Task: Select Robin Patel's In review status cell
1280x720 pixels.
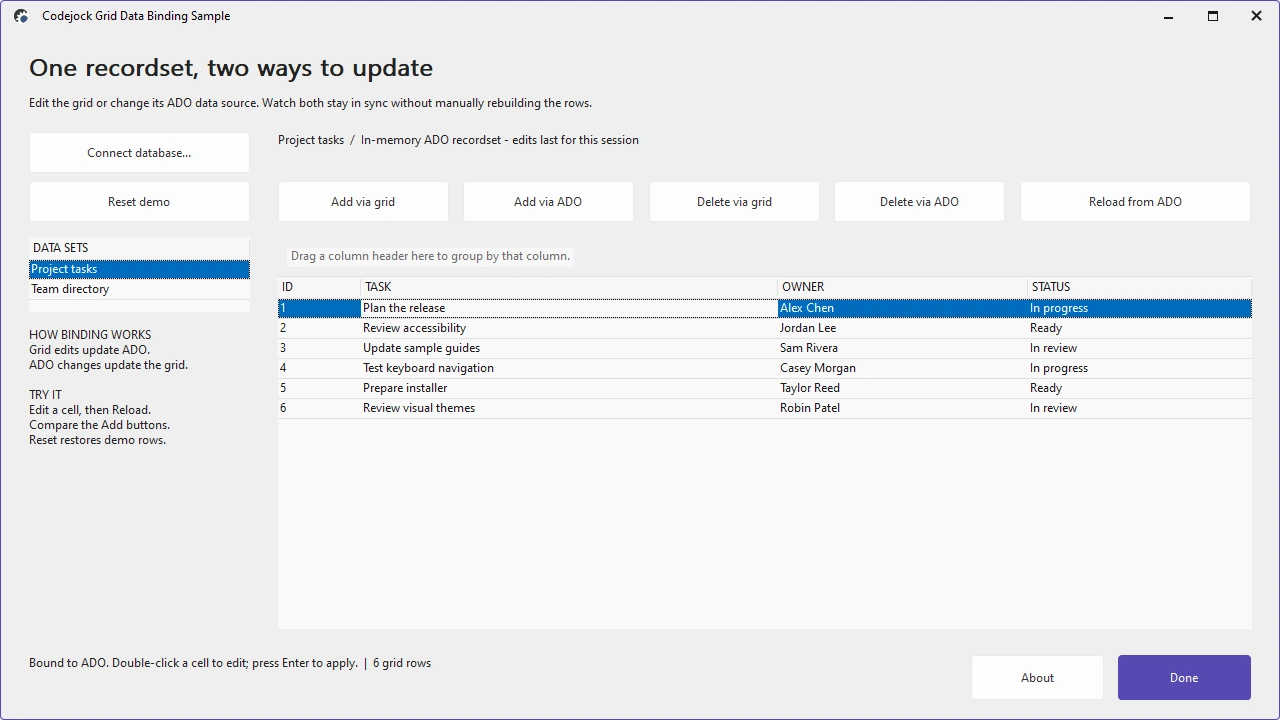Action: pyautogui.click(x=1139, y=408)
